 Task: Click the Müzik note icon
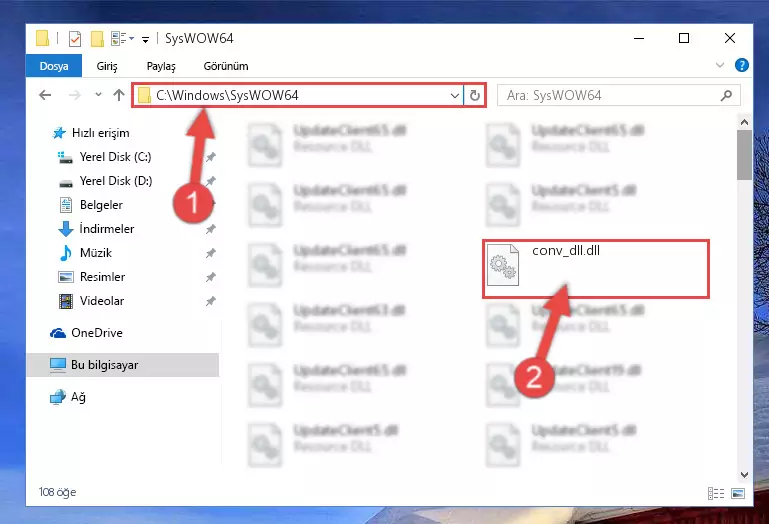tap(65, 253)
